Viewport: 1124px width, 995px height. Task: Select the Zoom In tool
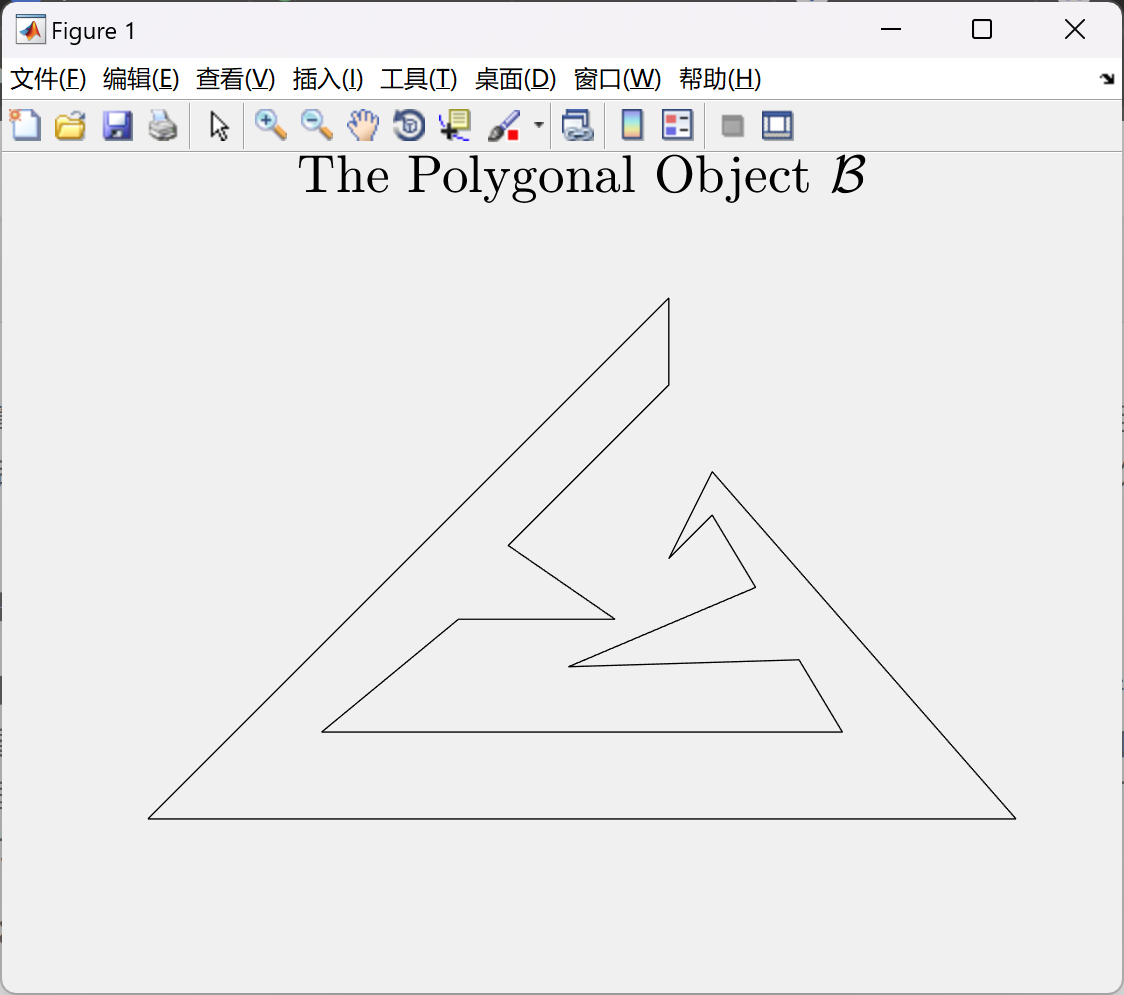(270, 125)
